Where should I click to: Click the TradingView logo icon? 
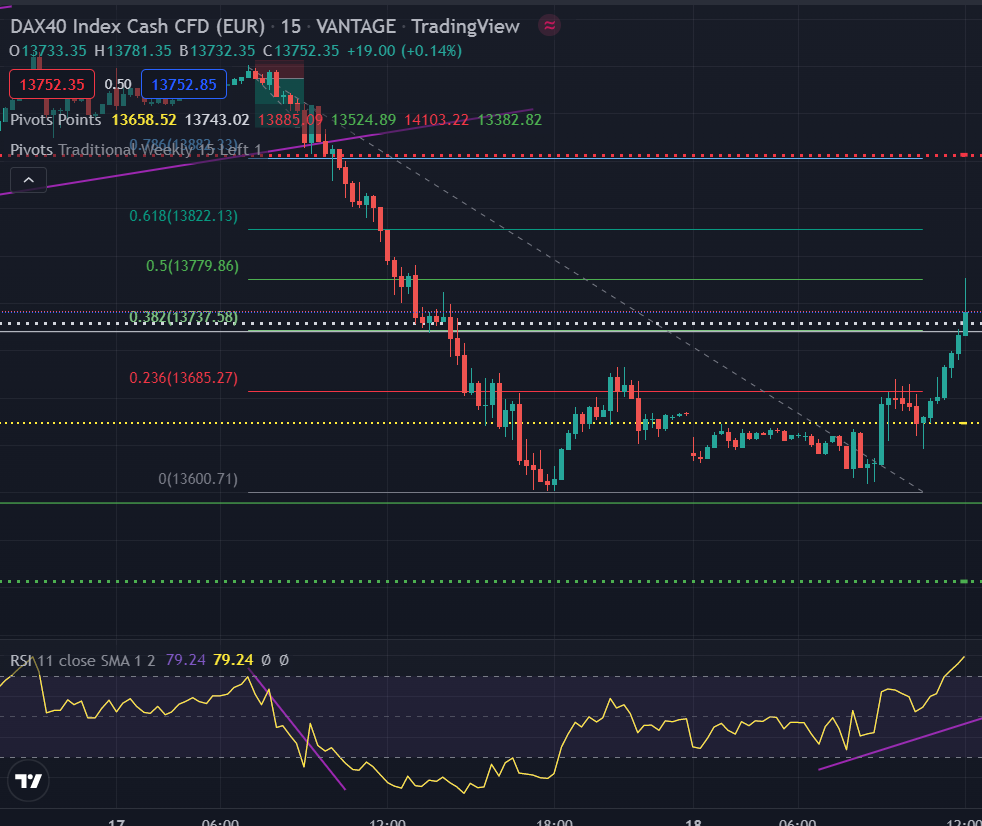pos(28,780)
